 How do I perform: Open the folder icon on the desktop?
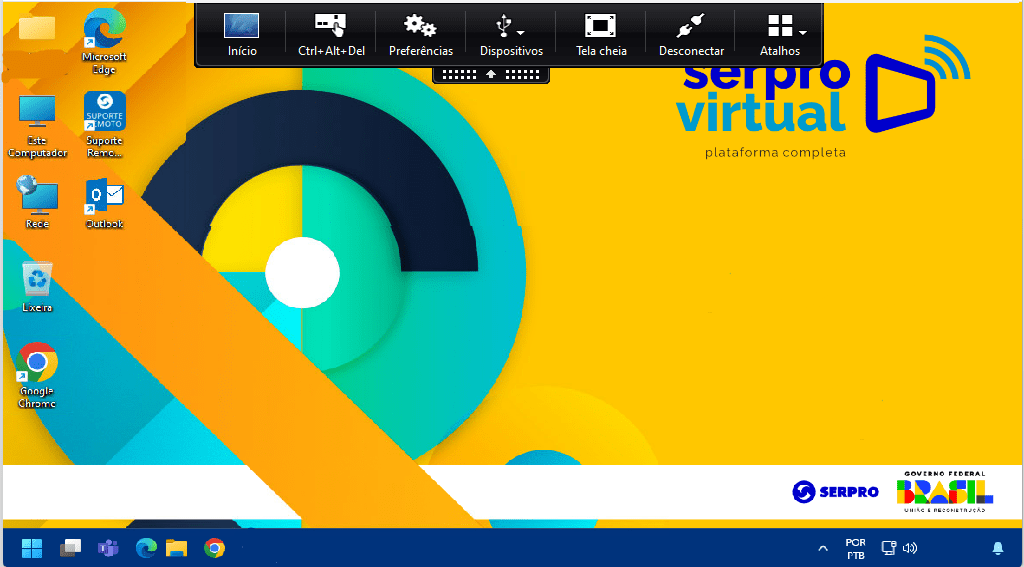point(37,27)
